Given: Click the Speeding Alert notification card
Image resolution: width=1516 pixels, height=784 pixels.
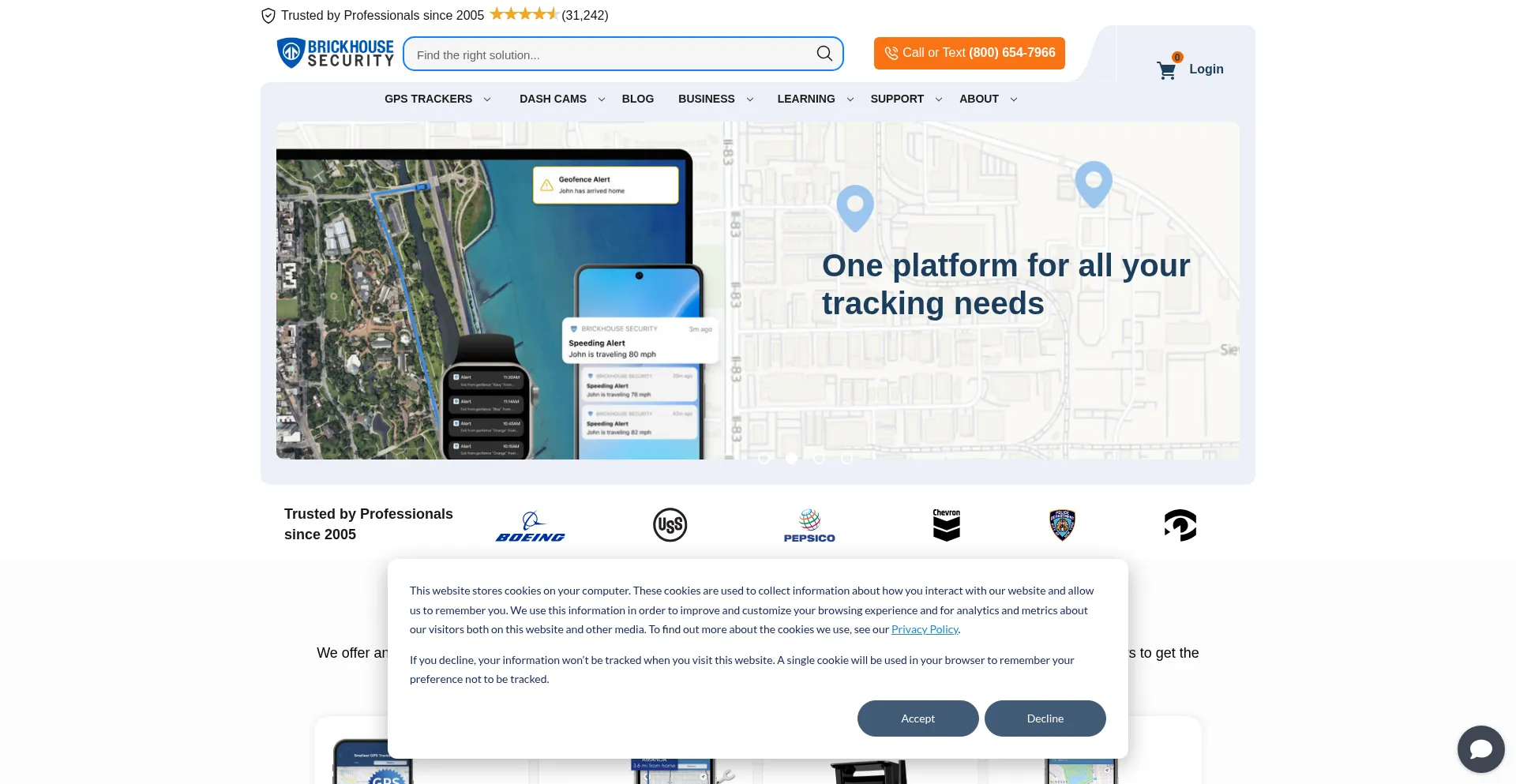Looking at the screenshot, I should 640,341.
